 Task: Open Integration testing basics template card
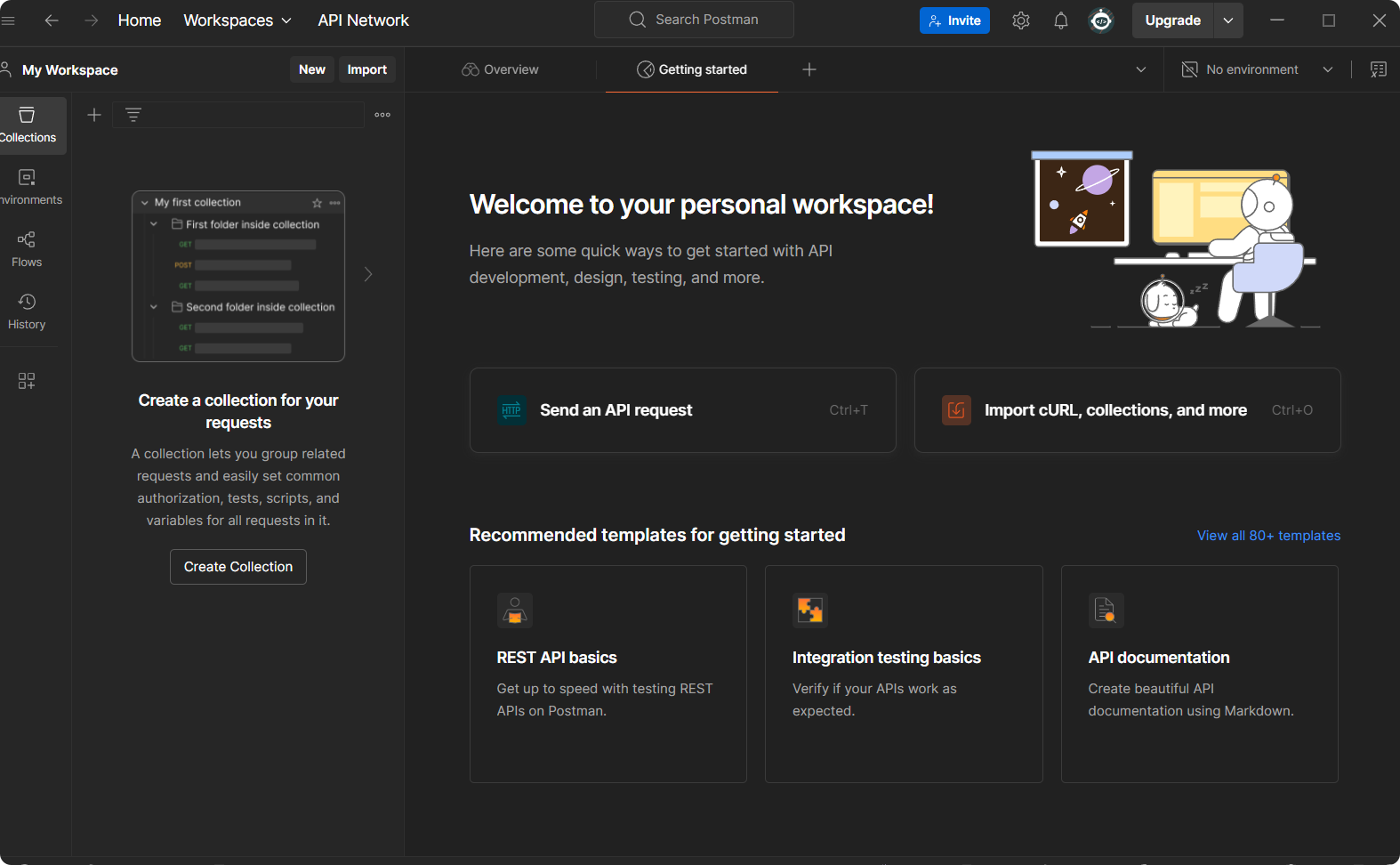(904, 675)
